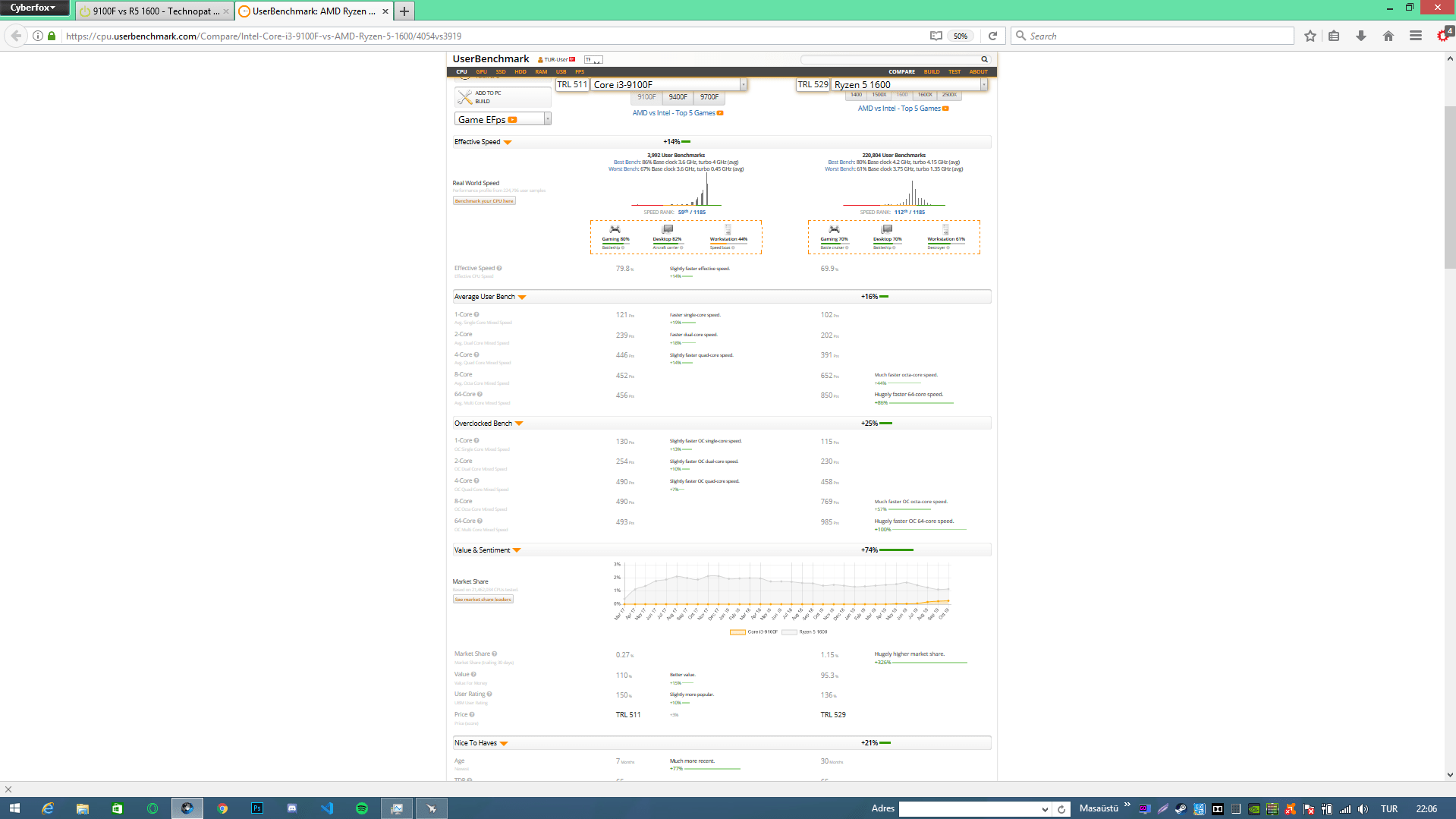The image size is (1456, 819).
Task: Open the RAM category in site menu
Action: [541, 72]
